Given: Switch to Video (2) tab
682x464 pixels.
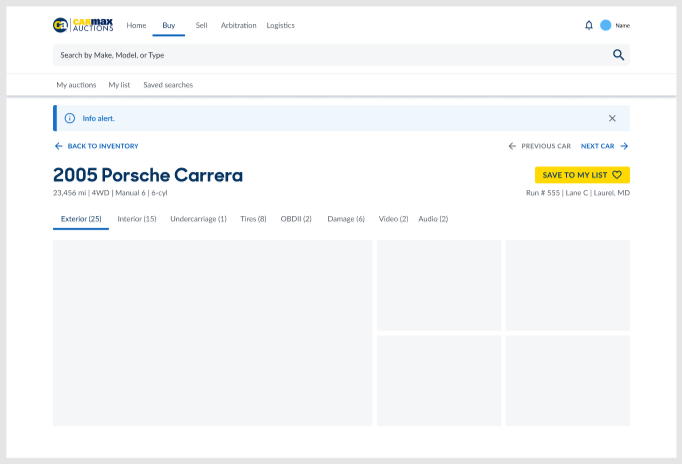Looking at the screenshot, I should 393,219.
